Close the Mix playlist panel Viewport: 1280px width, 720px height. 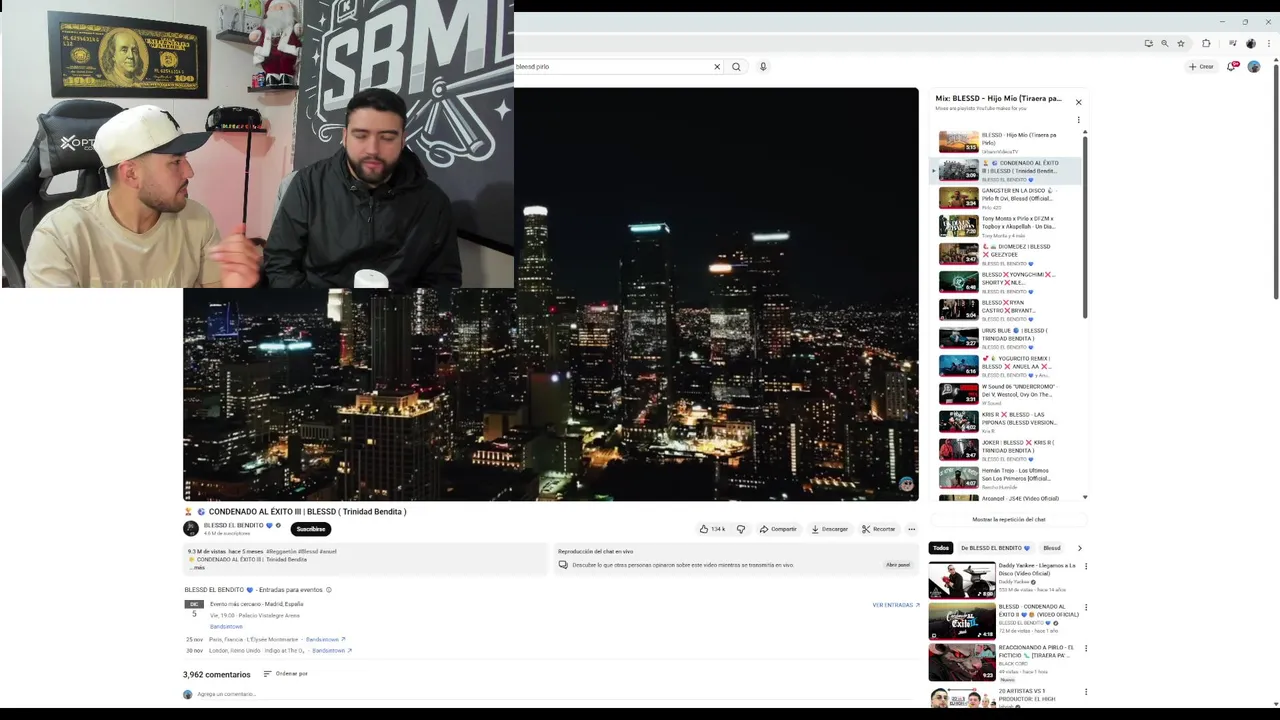pos(1078,102)
